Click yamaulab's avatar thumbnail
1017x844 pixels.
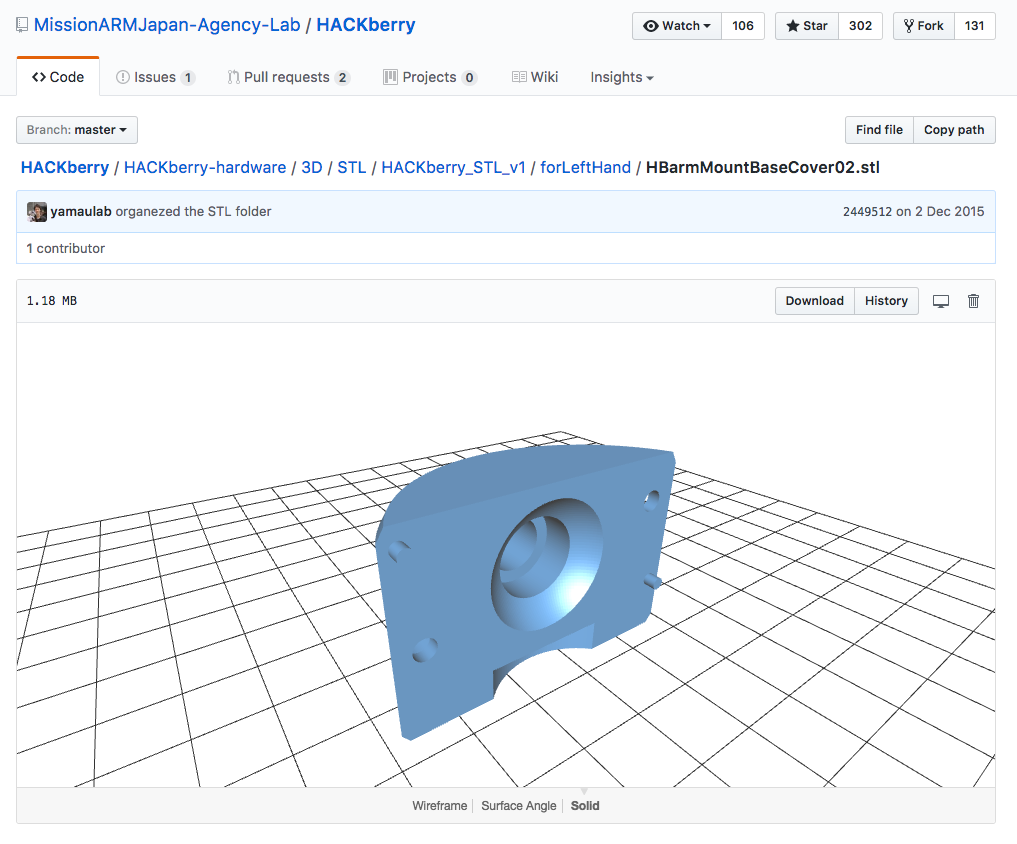click(x=37, y=211)
